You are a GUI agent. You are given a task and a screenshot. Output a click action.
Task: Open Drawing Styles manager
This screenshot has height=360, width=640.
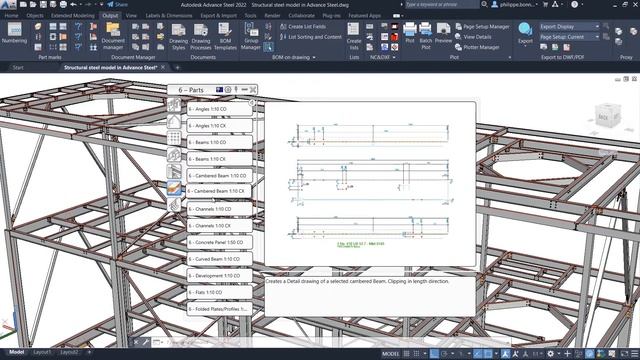tap(178, 36)
